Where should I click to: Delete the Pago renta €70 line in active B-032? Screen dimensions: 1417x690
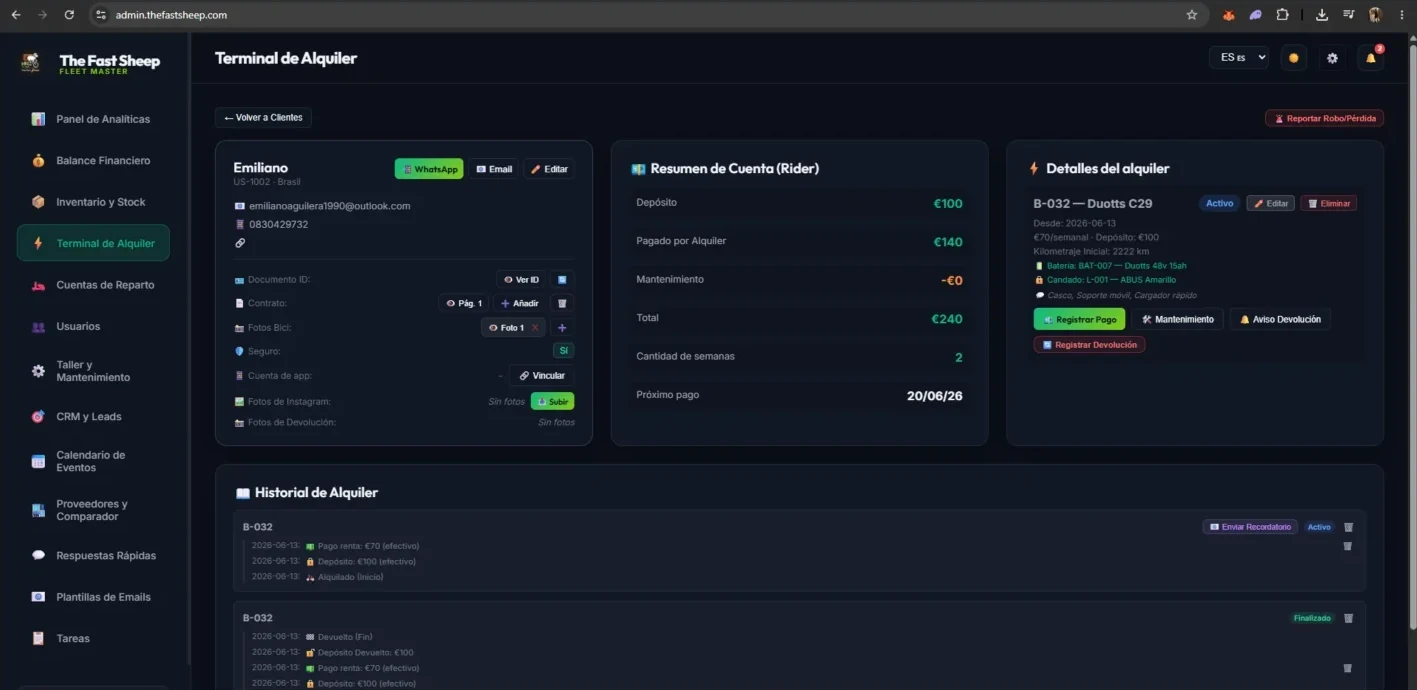coord(1347,546)
